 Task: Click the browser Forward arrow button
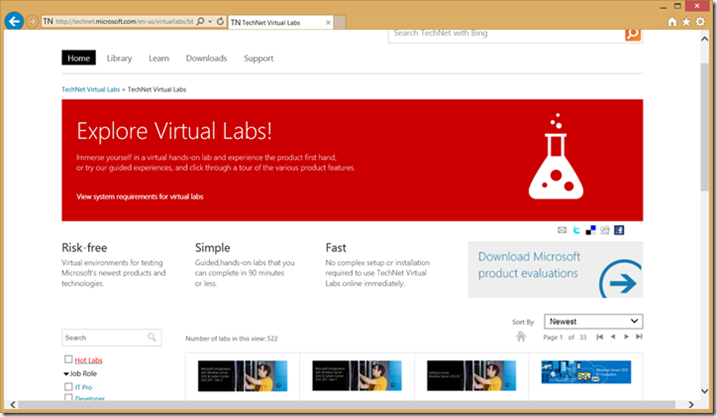32,21
